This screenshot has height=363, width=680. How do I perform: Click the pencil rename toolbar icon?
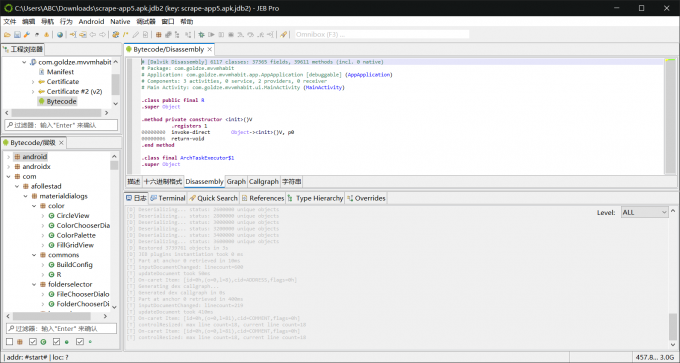[135, 35]
